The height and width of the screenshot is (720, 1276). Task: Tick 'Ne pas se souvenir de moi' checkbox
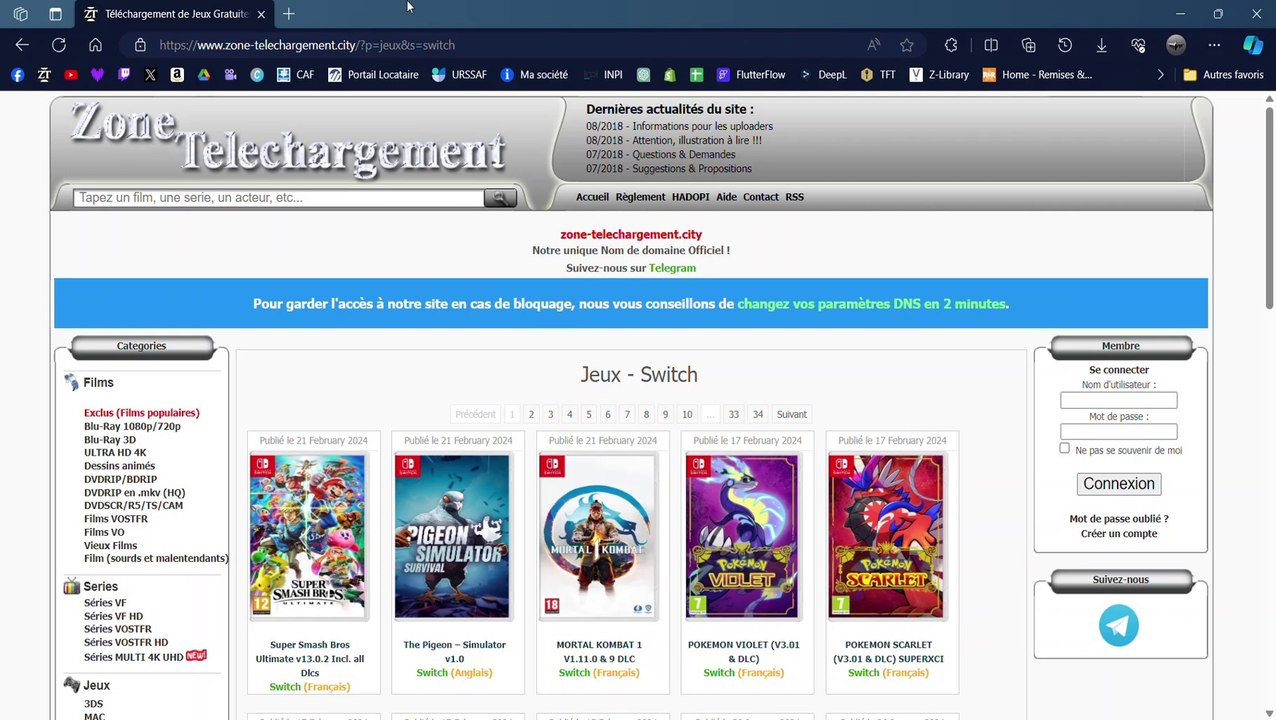[1064, 448]
